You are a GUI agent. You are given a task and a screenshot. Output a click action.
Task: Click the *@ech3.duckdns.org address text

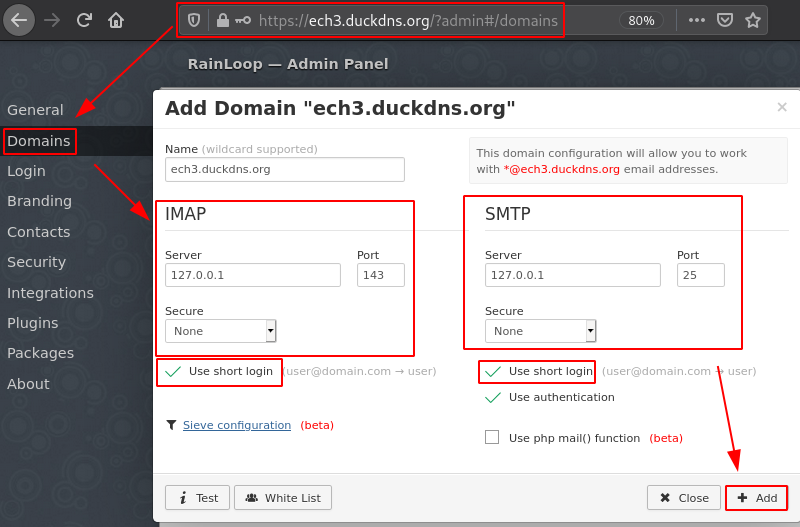point(562,169)
